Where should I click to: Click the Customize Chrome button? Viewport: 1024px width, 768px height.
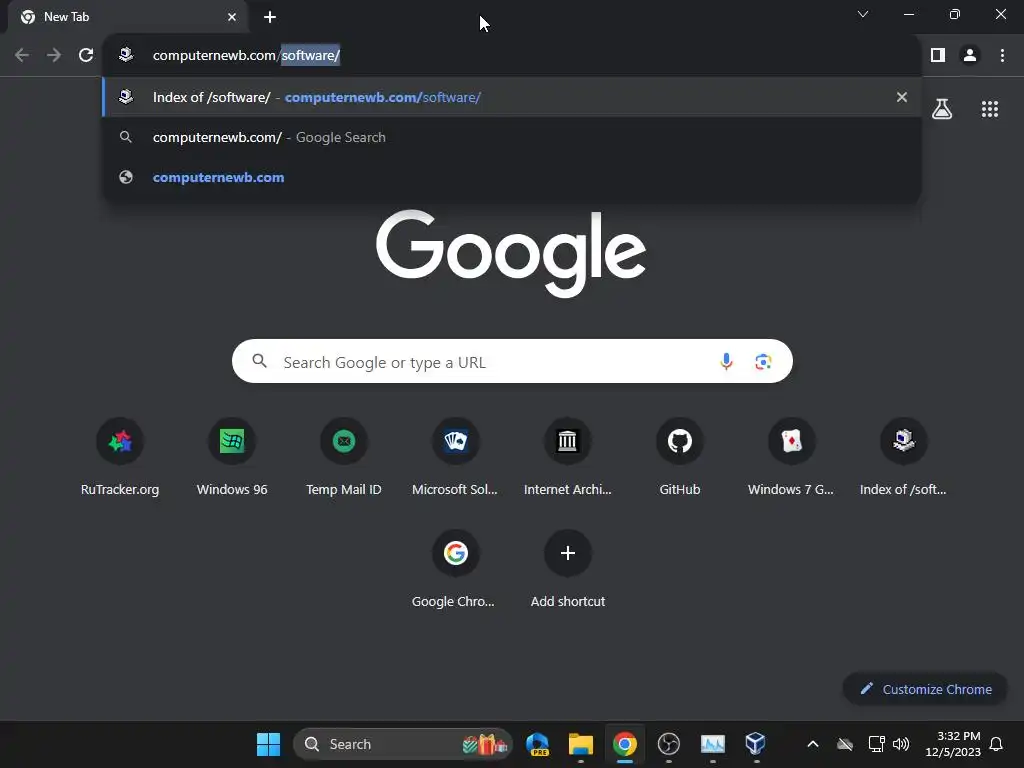[x=925, y=689]
